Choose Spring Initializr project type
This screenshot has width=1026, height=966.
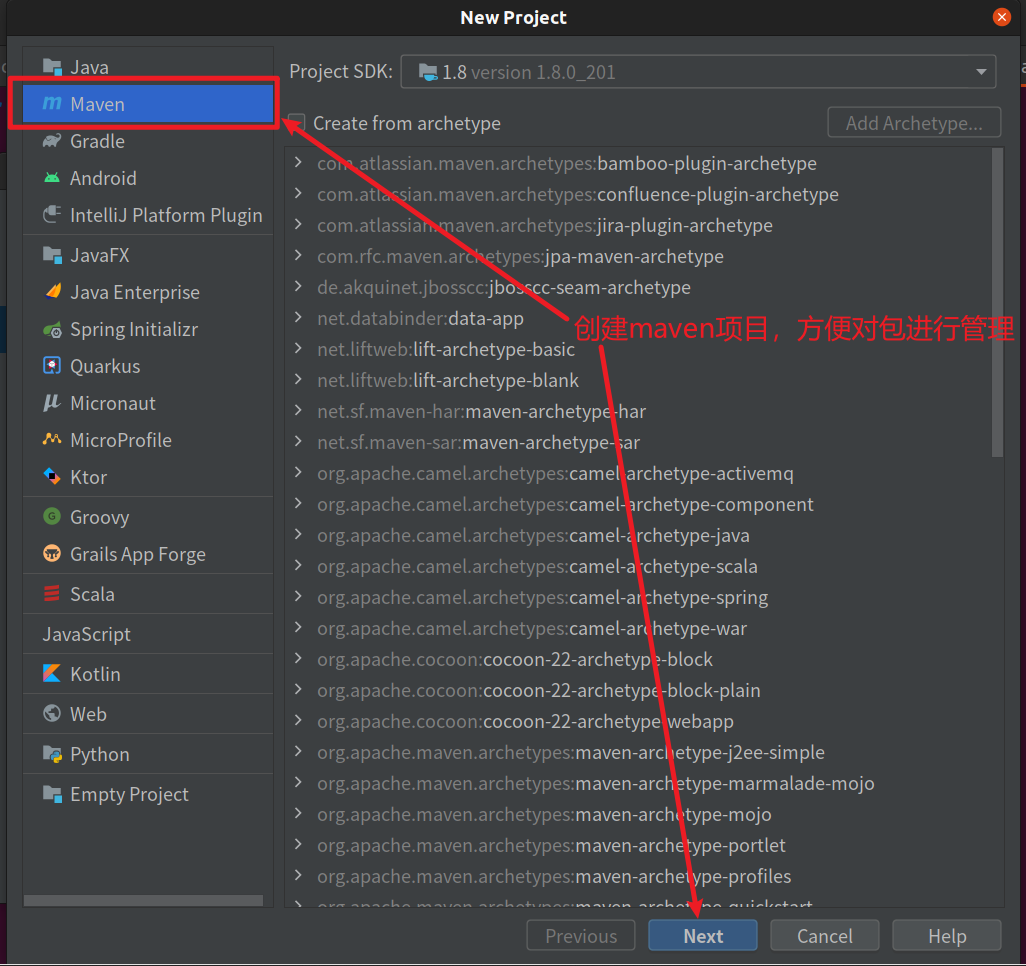[x=148, y=329]
